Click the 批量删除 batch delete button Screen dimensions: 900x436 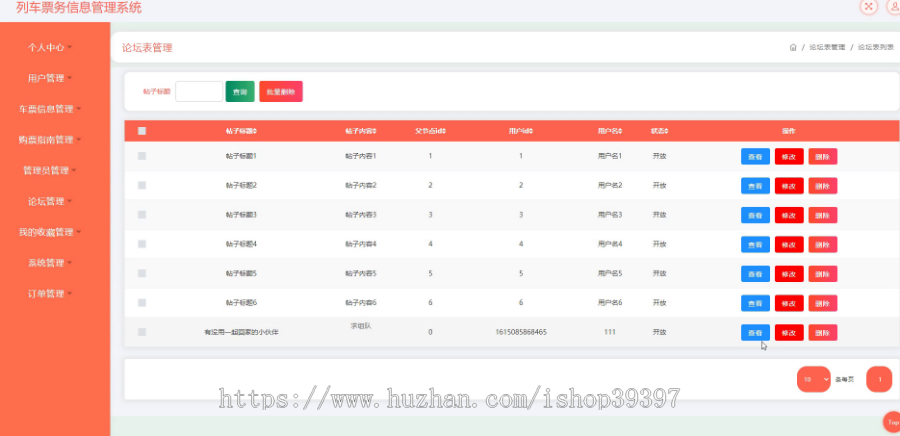pyautogui.click(x=281, y=92)
